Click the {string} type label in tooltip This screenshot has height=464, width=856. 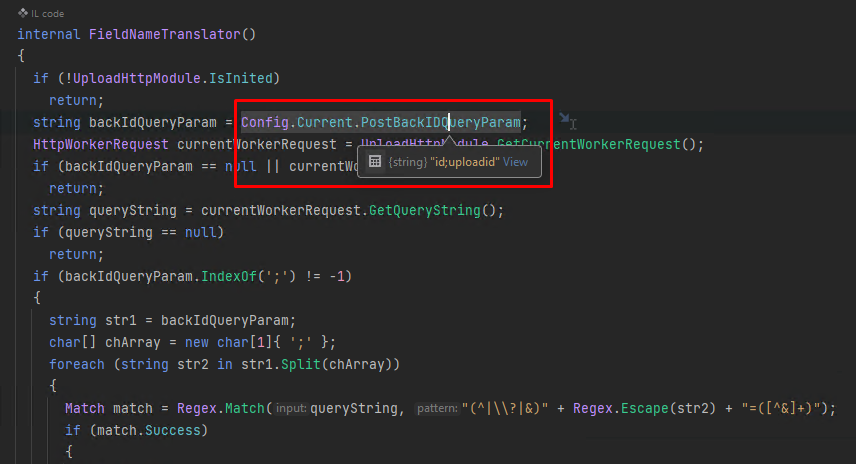pos(407,162)
